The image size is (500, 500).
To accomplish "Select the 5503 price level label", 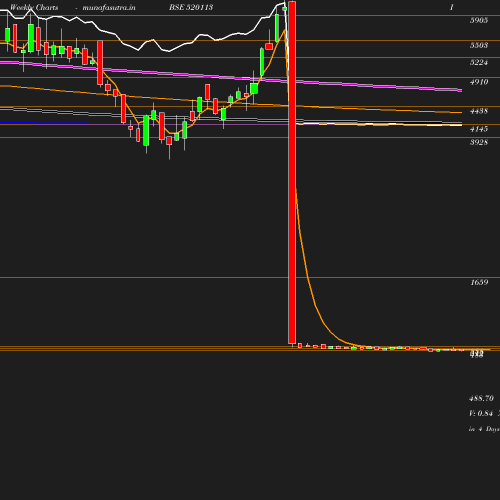I will point(479,45).
